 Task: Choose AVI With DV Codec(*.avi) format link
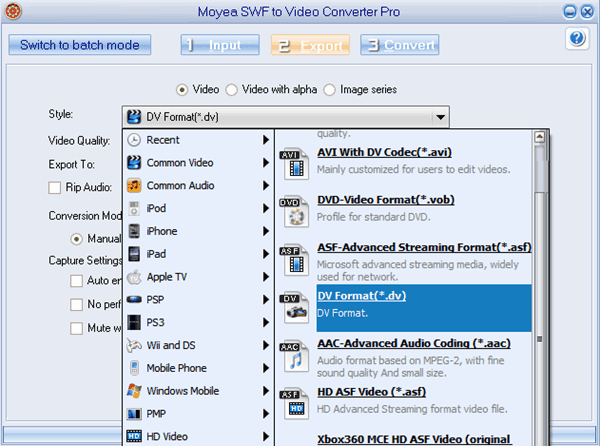[x=384, y=152]
